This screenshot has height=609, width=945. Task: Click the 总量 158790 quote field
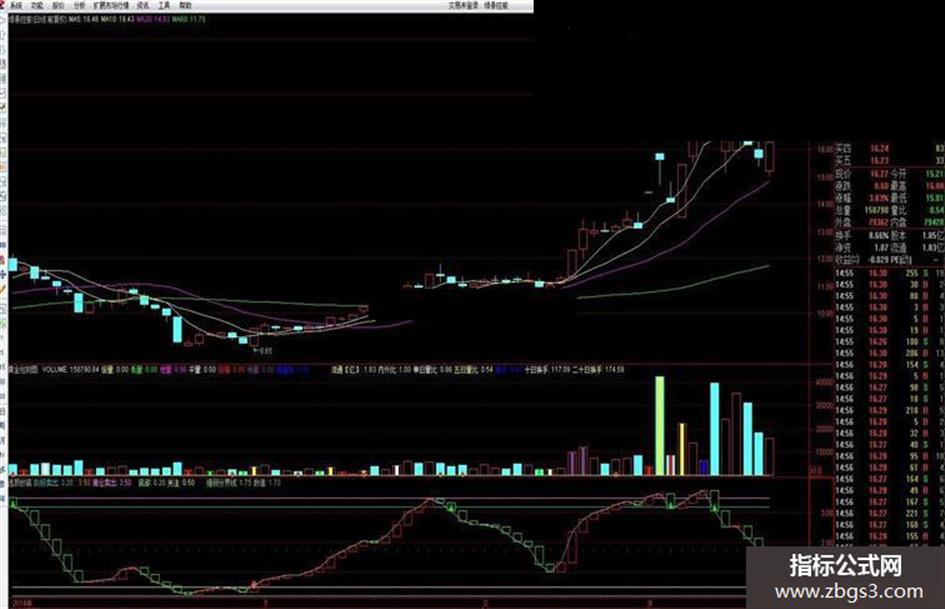click(862, 210)
